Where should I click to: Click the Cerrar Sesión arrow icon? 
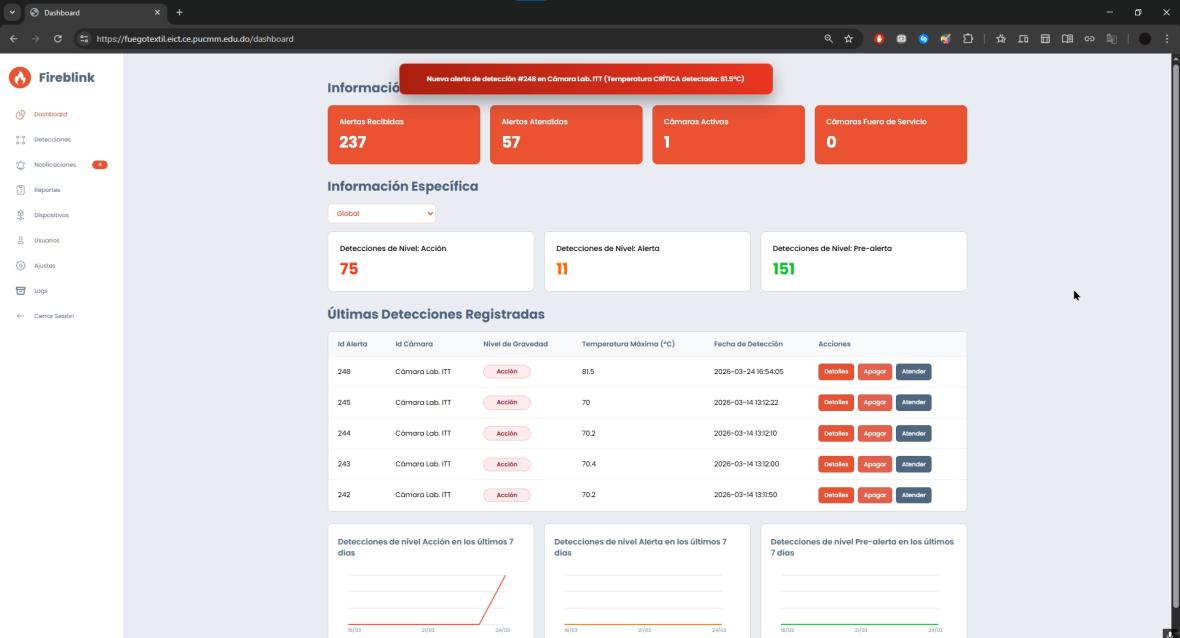point(20,316)
